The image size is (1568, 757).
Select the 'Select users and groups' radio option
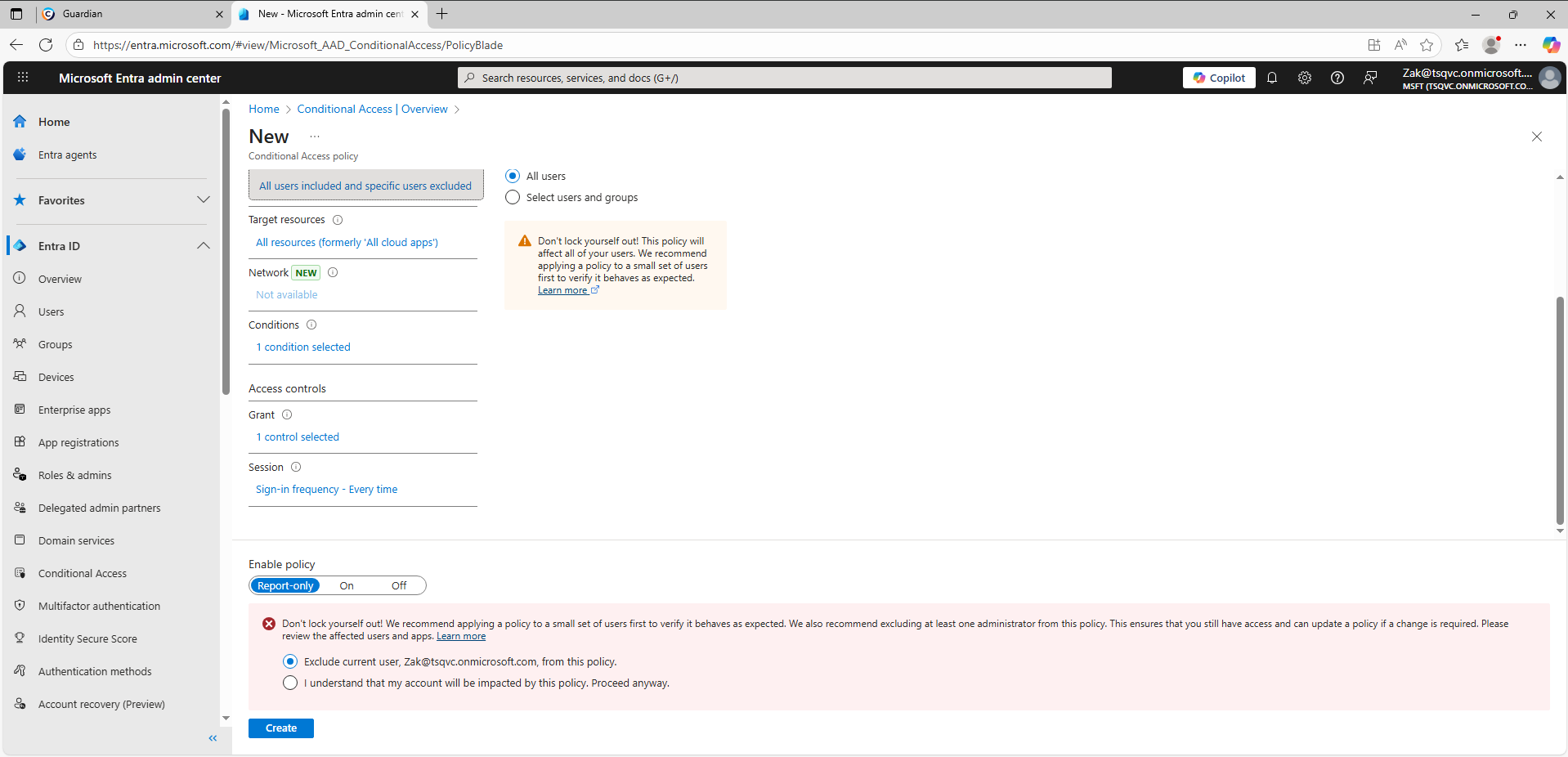tap(513, 198)
